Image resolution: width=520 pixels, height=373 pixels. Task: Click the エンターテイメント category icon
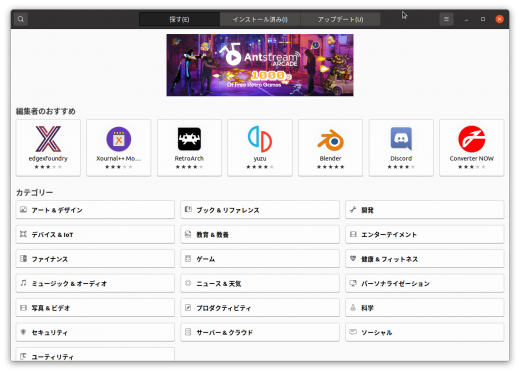[353, 234]
